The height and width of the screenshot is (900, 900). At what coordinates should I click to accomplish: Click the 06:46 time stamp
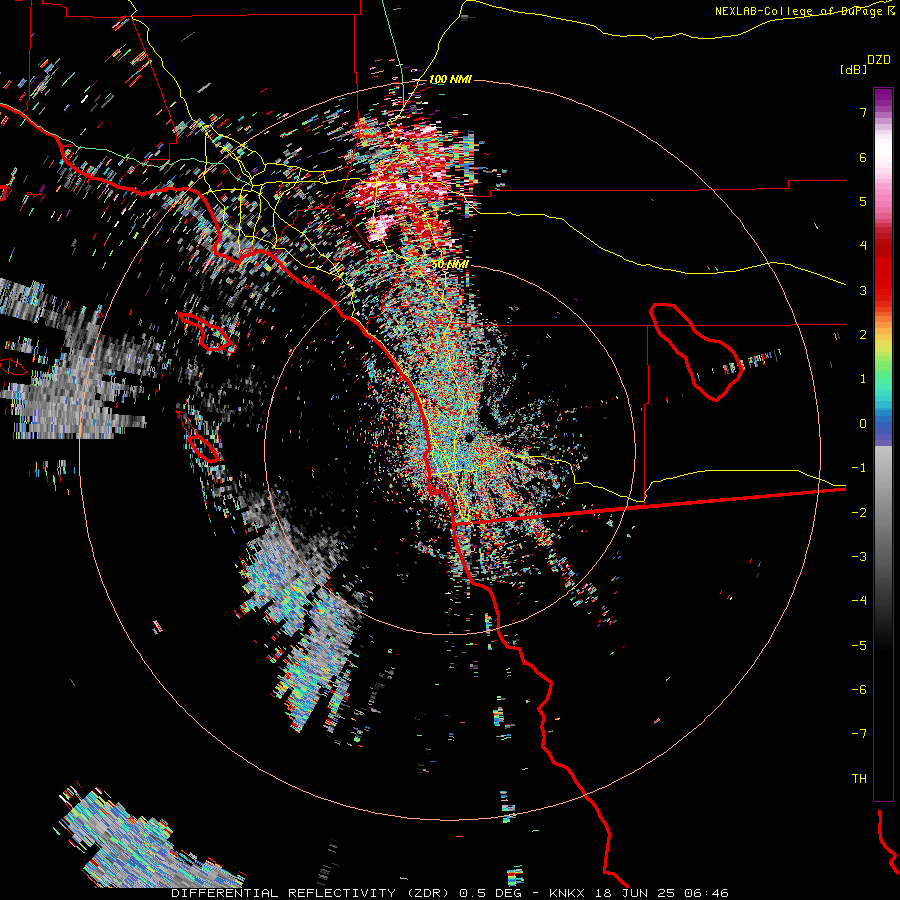coord(707,893)
